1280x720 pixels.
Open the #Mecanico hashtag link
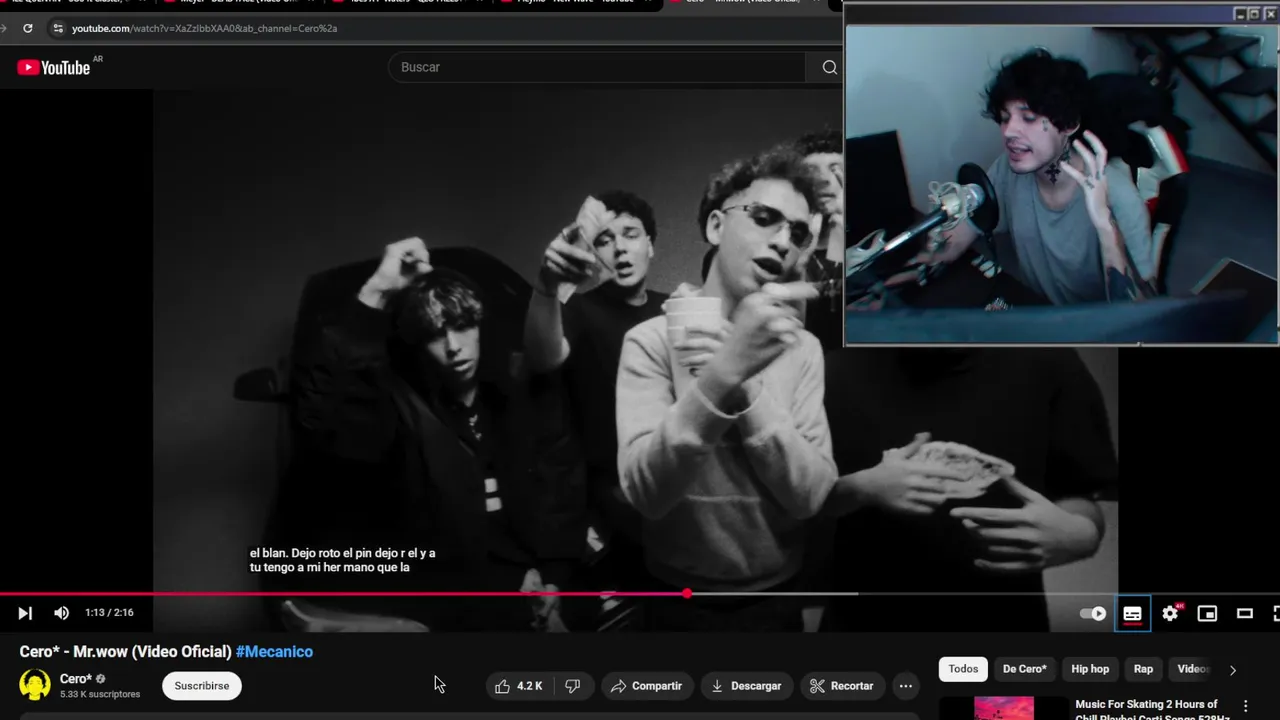coord(274,652)
